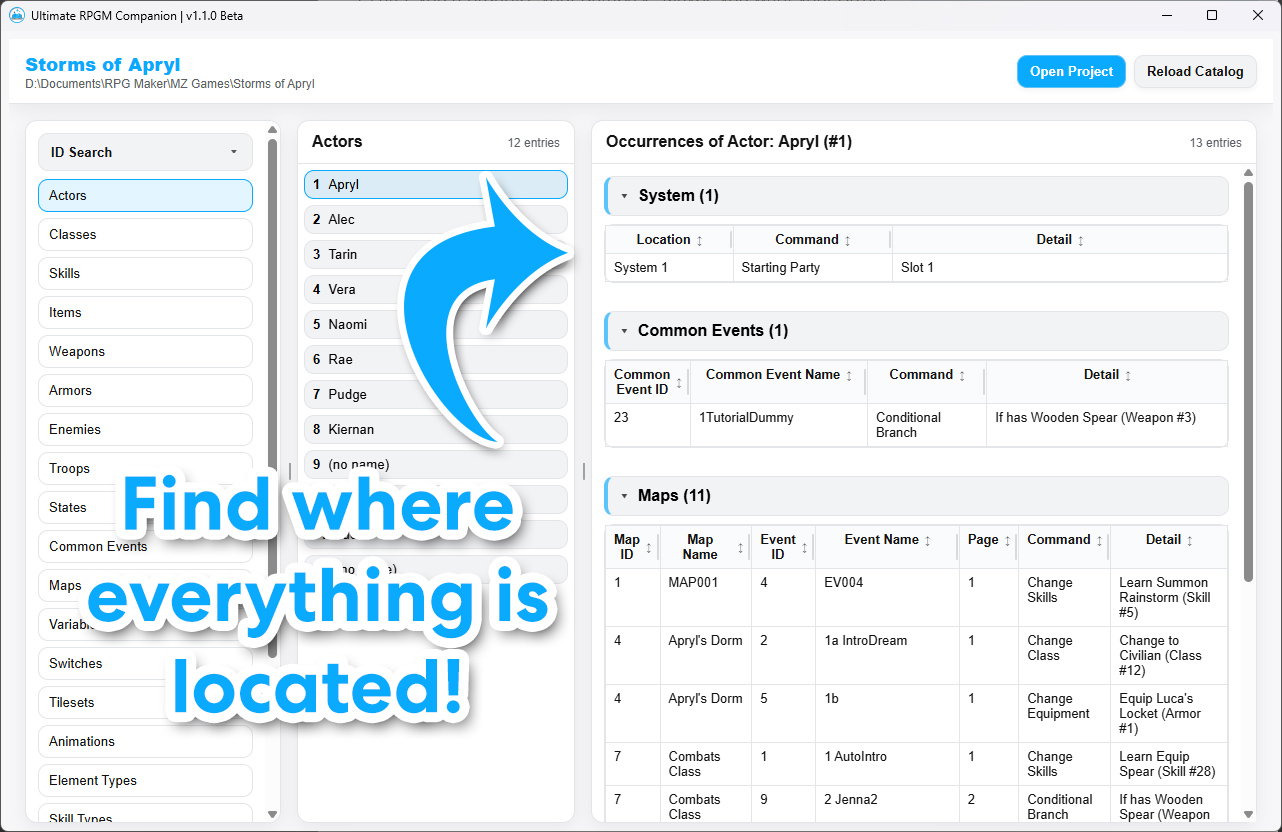Viewport: 1282px width, 832px height.
Task: Click the occurrences panel scroll-down arrow
Action: tap(1248, 814)
